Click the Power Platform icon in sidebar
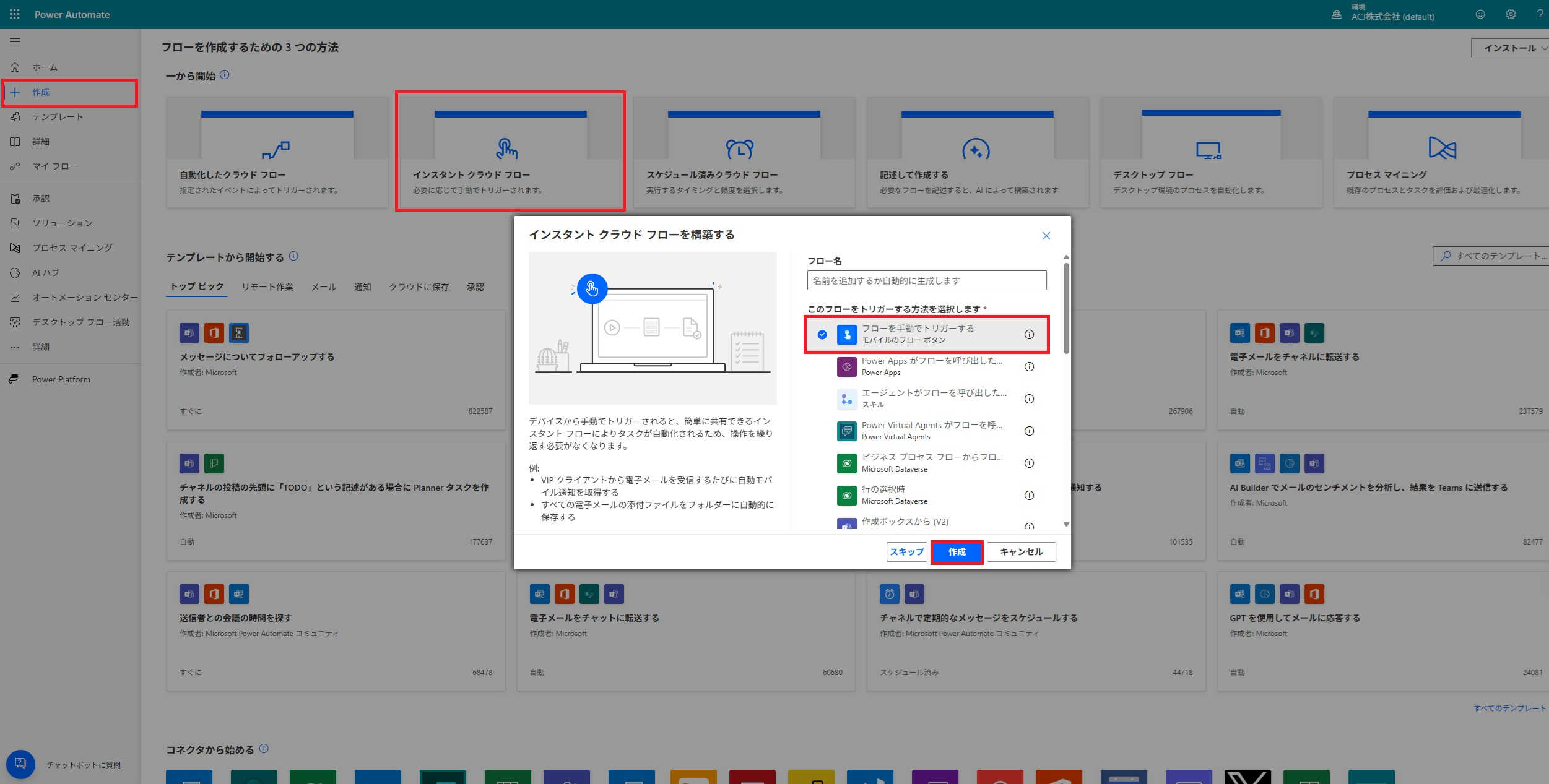Image resolution: width=1549 pixels, height=784 pixels. 15,379
